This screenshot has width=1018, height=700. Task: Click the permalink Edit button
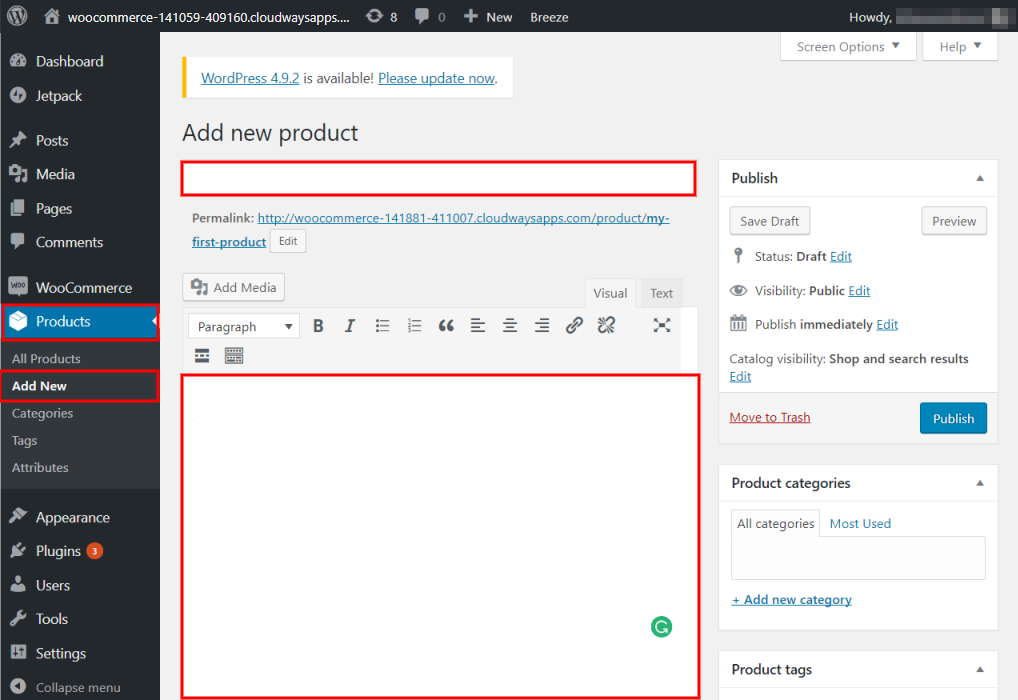click(x=288, y=241)
